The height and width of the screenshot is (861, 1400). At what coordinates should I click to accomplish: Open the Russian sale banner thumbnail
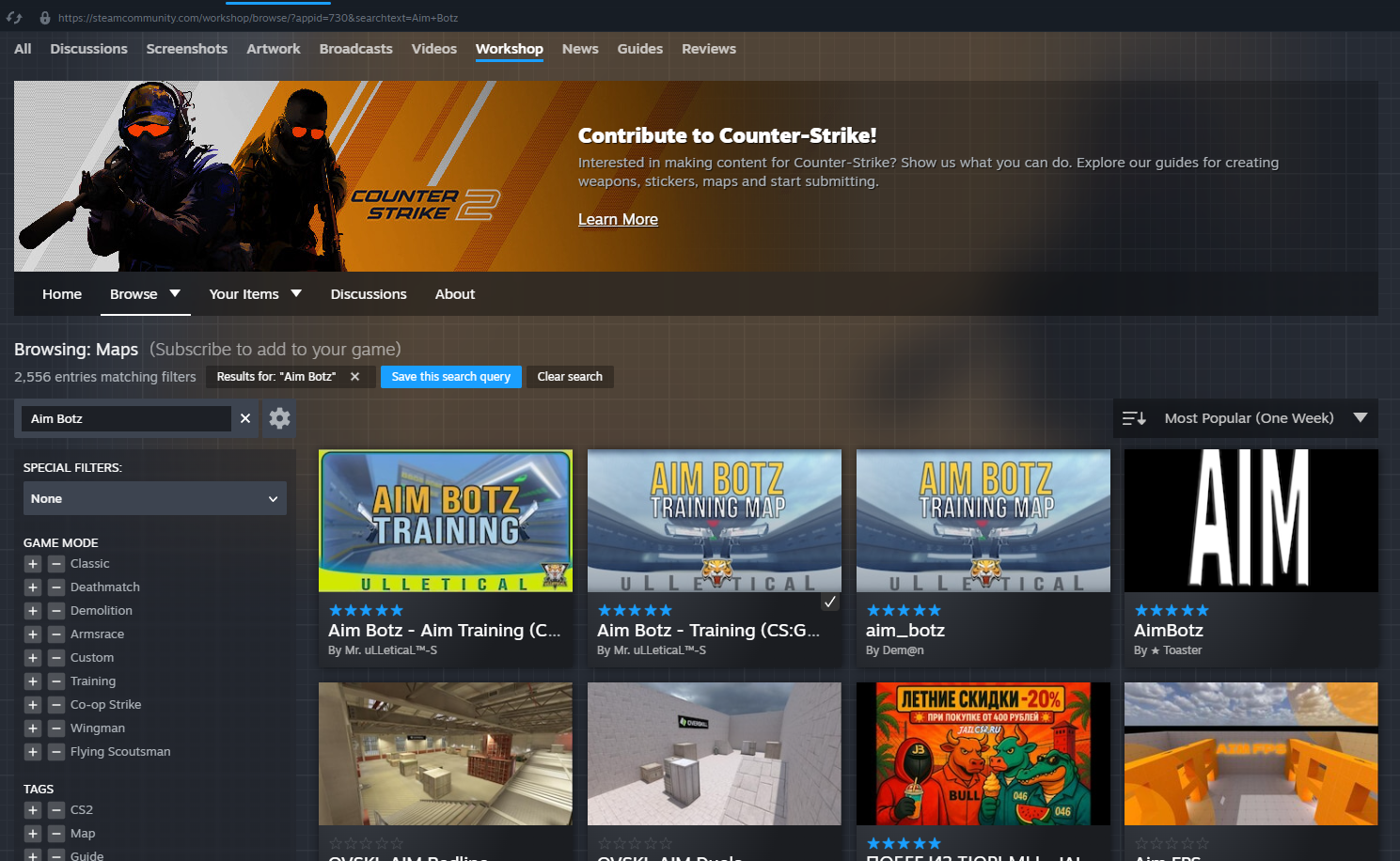(x=983, y=754)
